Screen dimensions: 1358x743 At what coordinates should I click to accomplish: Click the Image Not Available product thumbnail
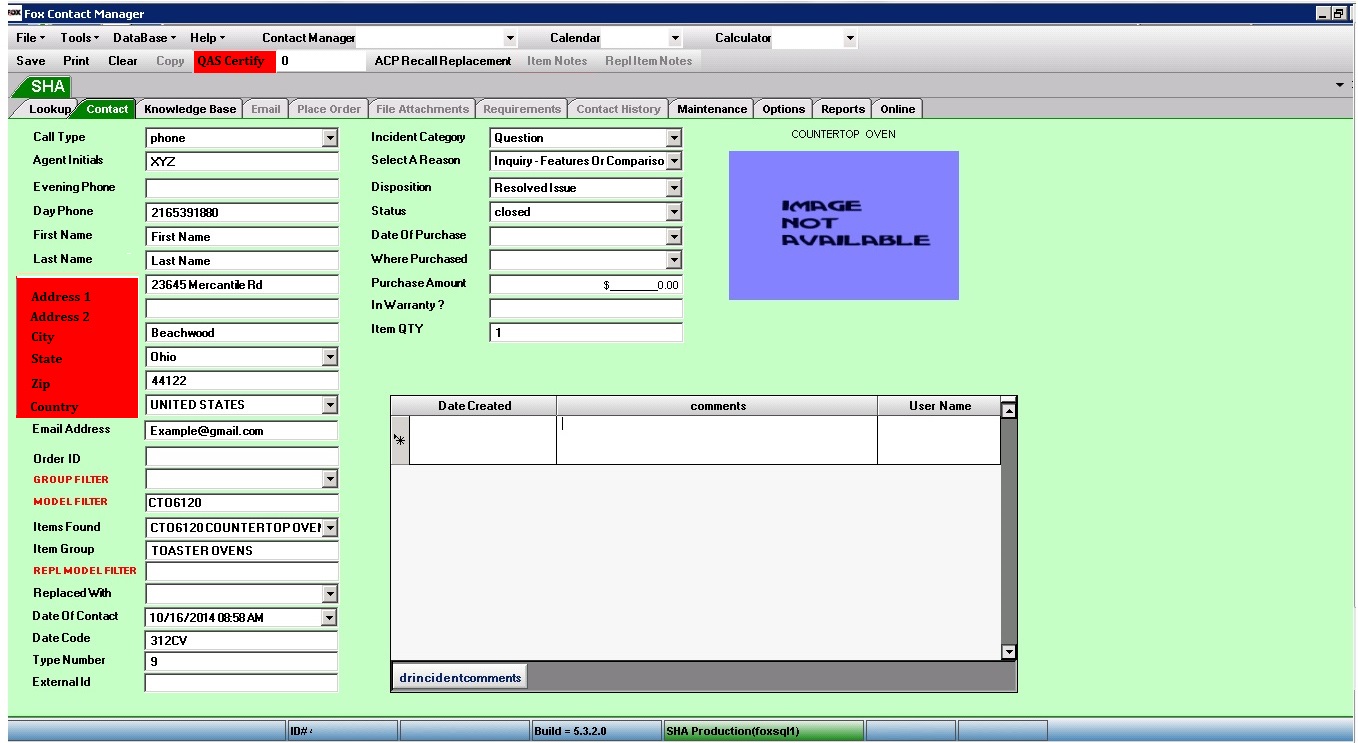(x=843, y=225)
